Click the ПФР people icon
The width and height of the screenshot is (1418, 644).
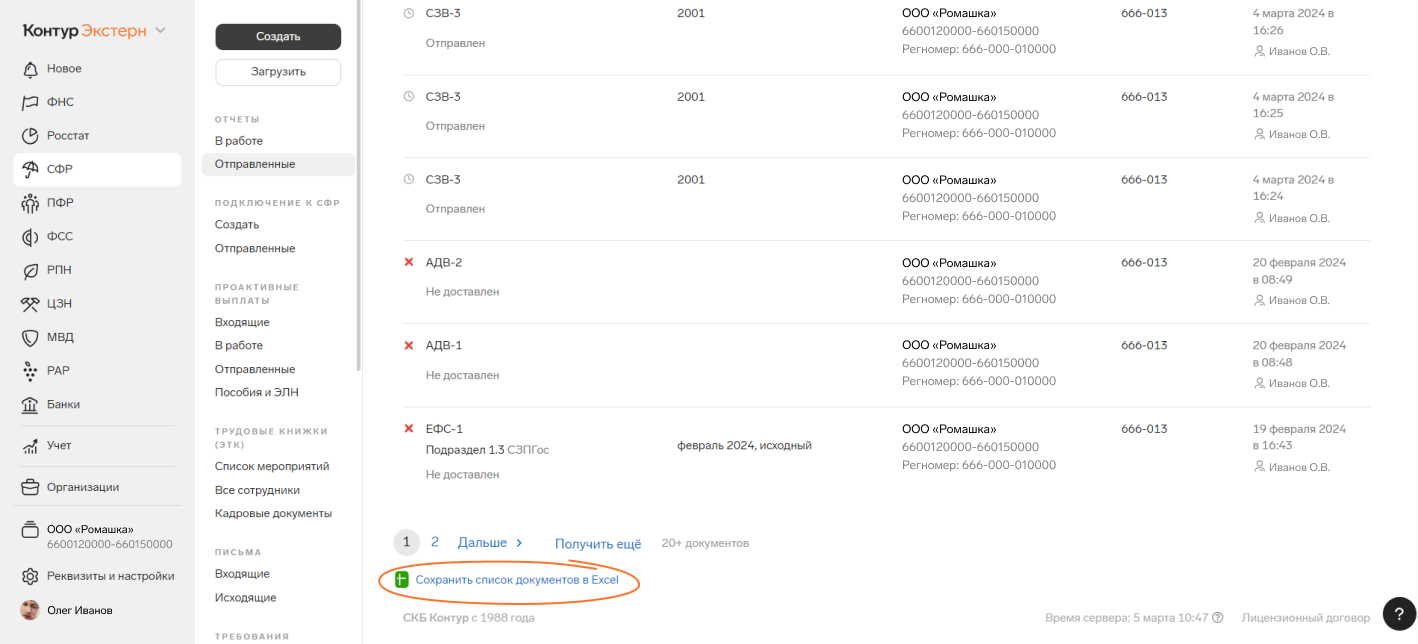pyautogui.click(x=30, y=203)
